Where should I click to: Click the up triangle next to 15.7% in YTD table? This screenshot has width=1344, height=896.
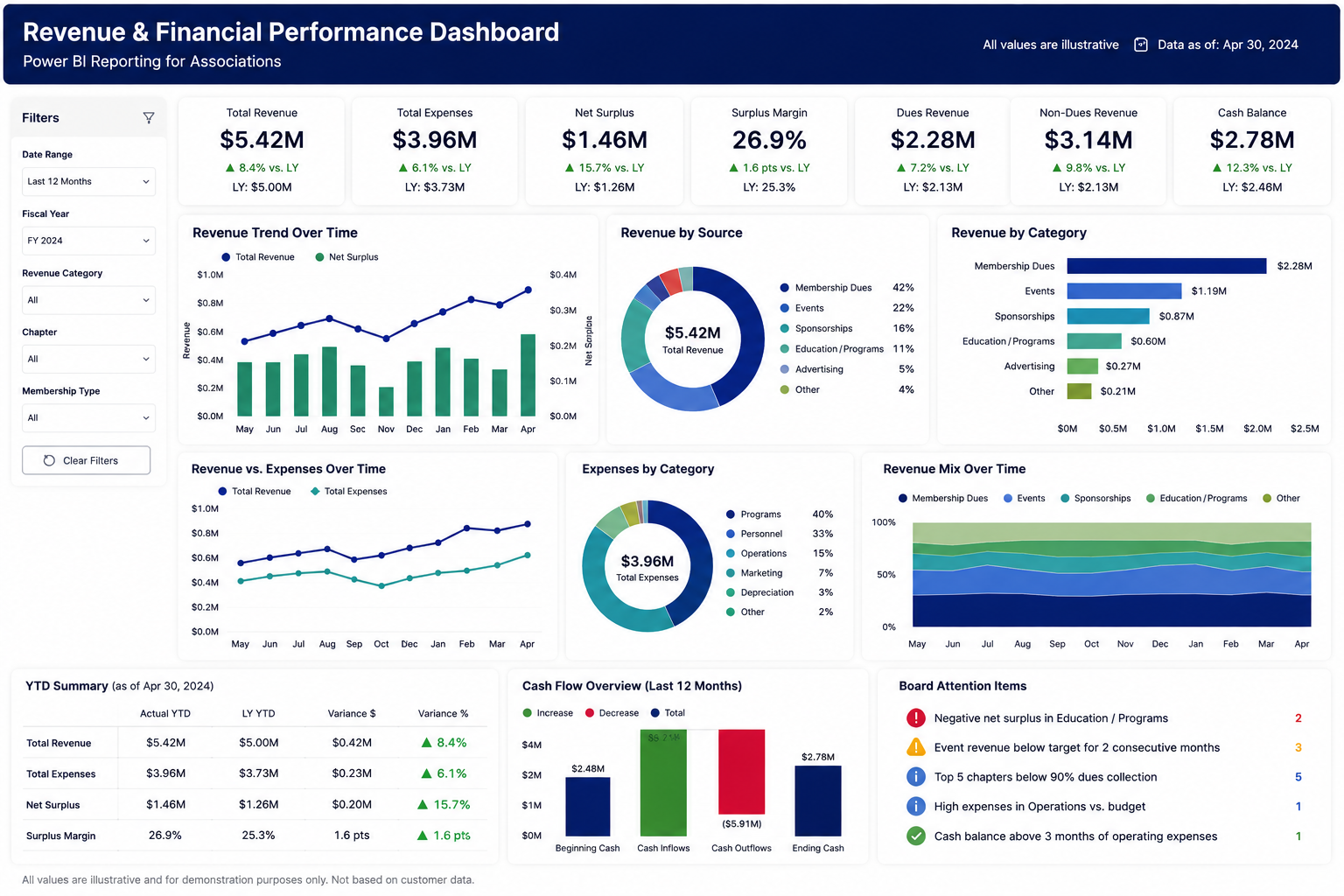[423, 804]
